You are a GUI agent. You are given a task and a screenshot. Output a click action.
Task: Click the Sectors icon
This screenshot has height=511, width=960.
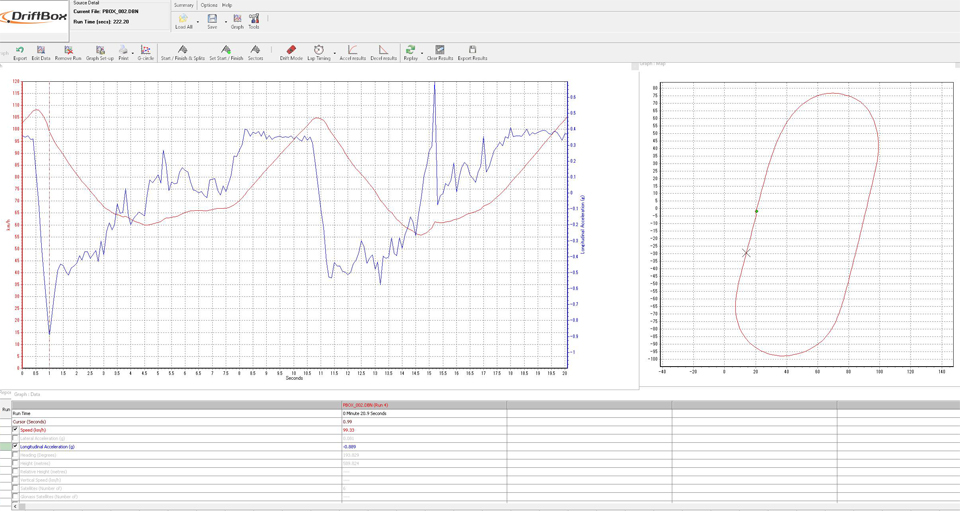click(x=255, y=52)
